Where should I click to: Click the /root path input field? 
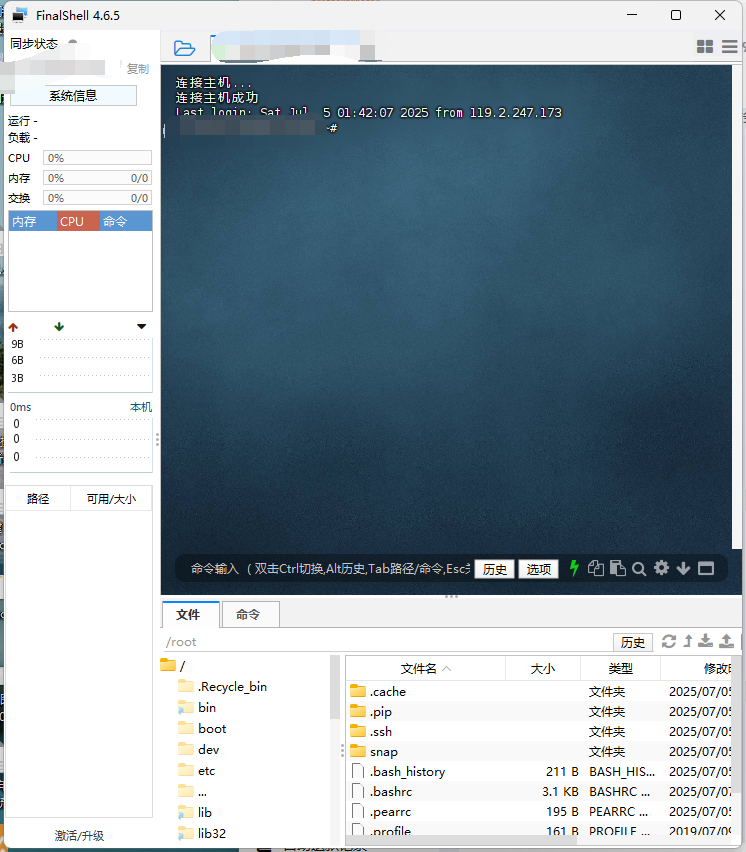pyautogui.click(x=387, y=642)
